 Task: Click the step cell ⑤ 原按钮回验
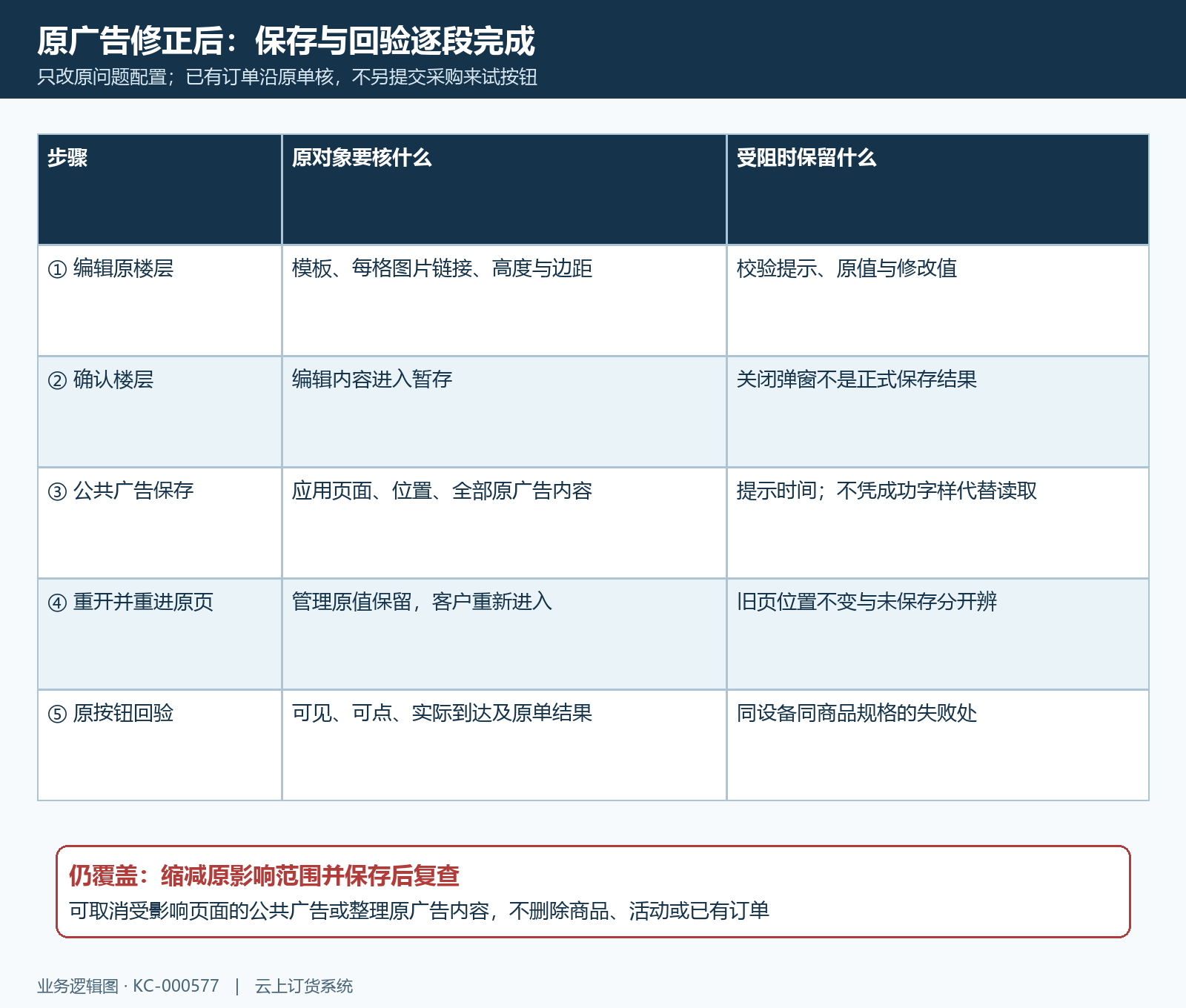pyautogui.click(x=159, y=745)
